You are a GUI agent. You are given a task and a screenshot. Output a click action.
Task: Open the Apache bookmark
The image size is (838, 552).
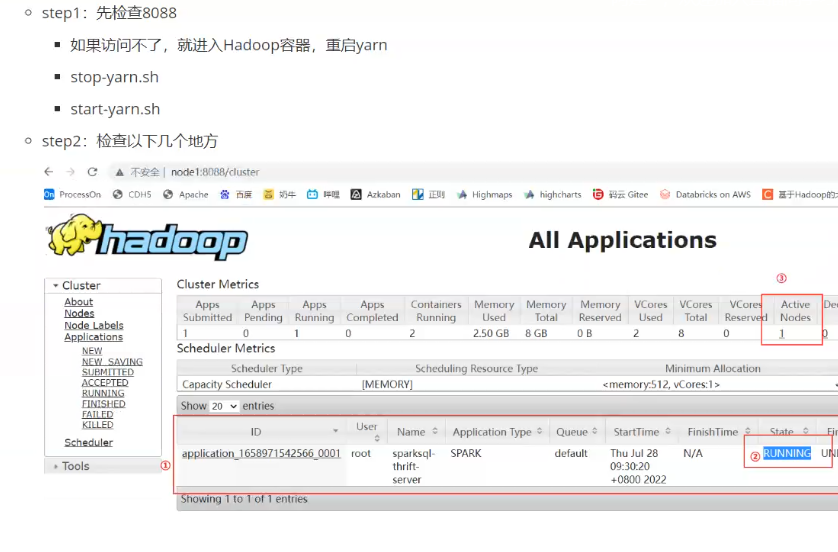pyautogui.click(x=185, y=195)
